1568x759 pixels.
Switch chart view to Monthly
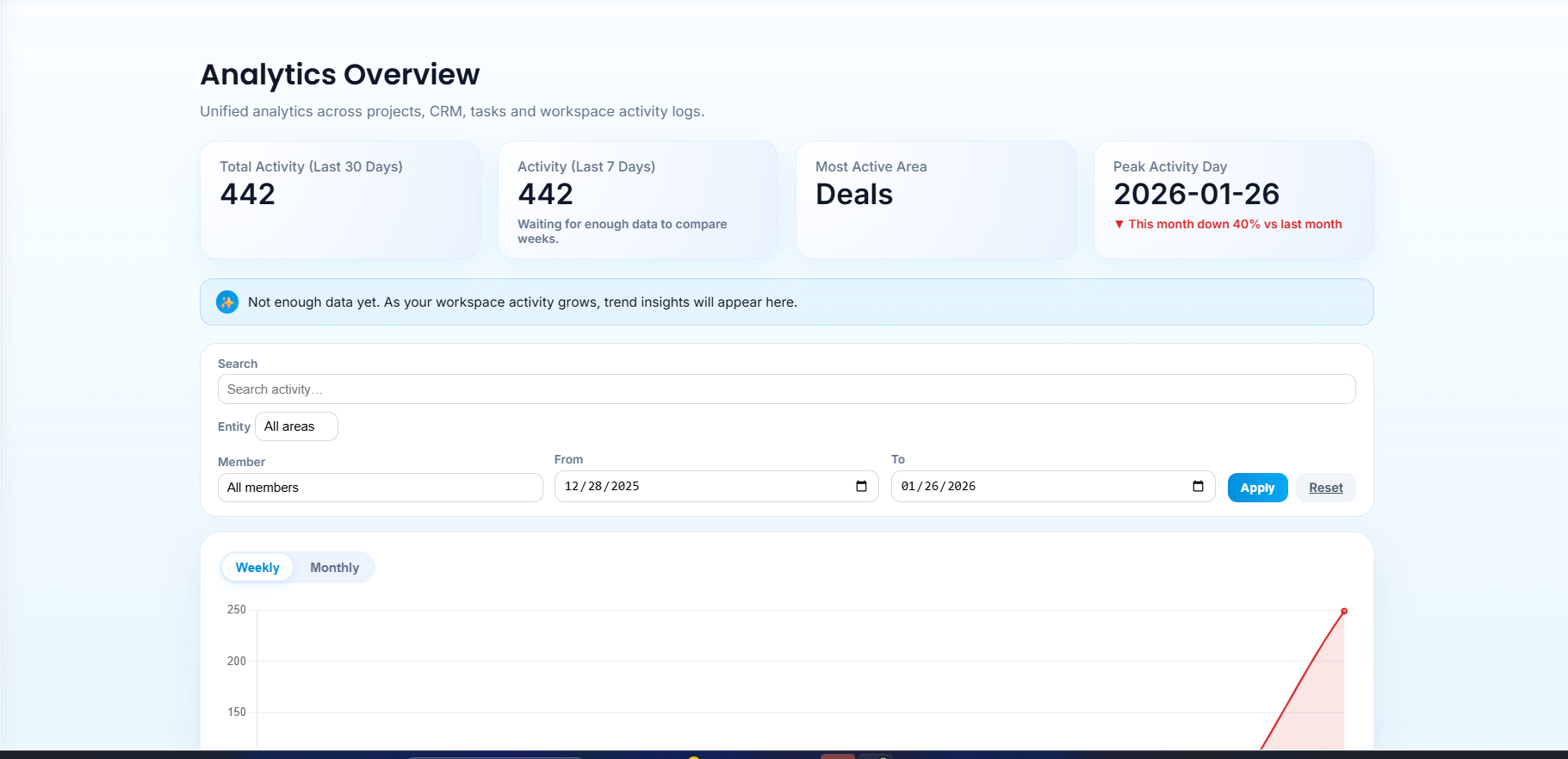[x=334, y=568]
